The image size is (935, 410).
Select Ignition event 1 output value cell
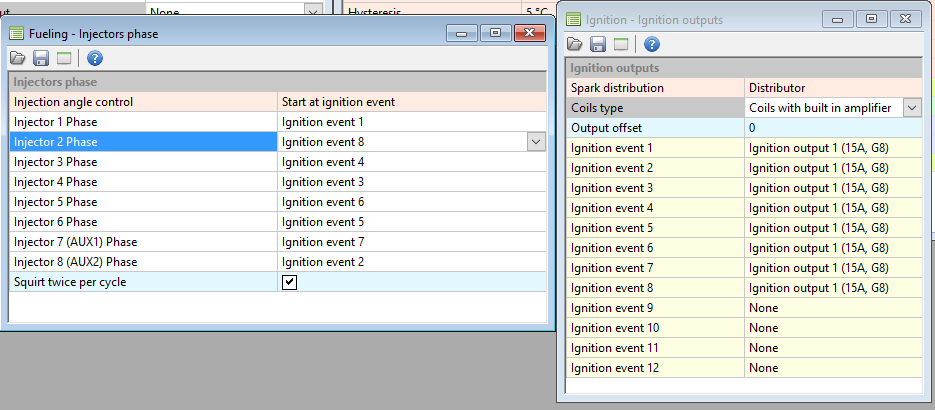[832, 148]
